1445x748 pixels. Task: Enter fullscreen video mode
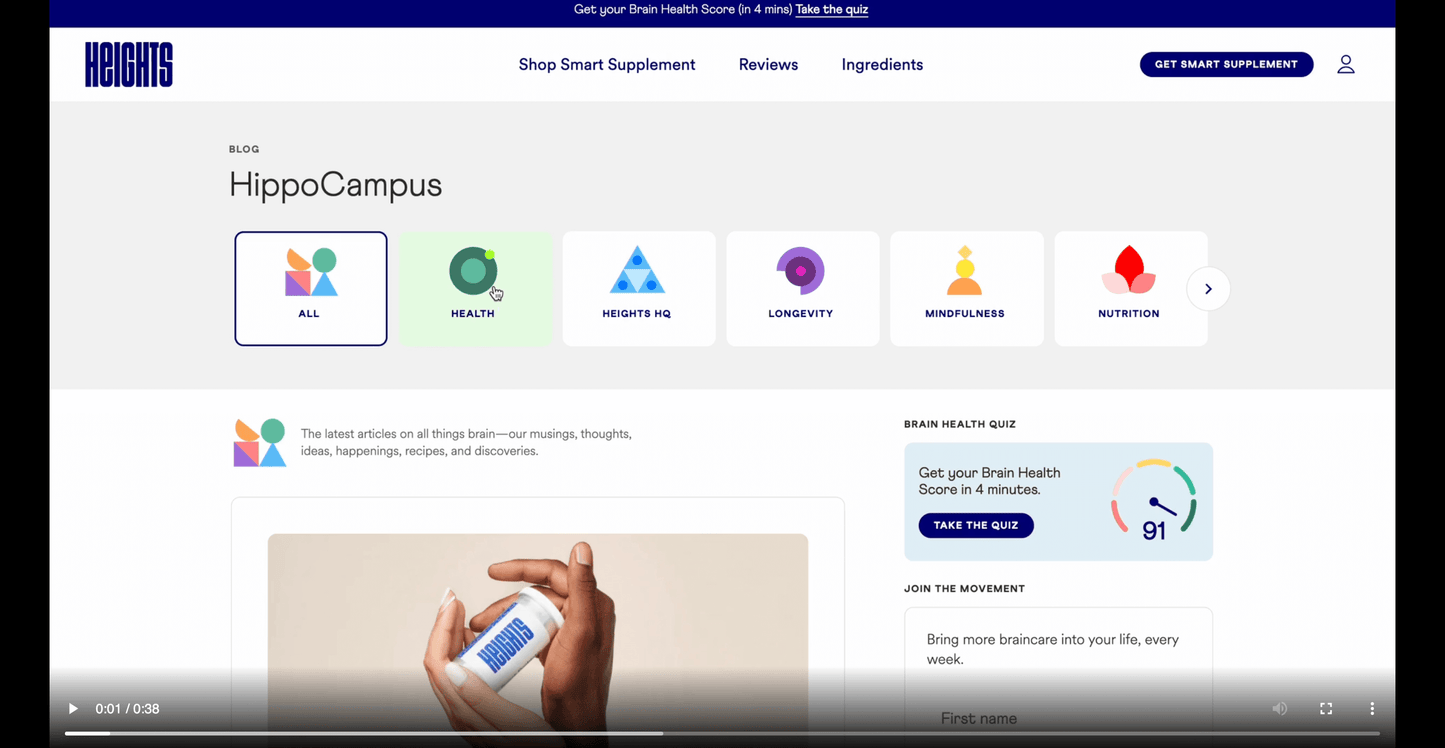(1326, 709)
